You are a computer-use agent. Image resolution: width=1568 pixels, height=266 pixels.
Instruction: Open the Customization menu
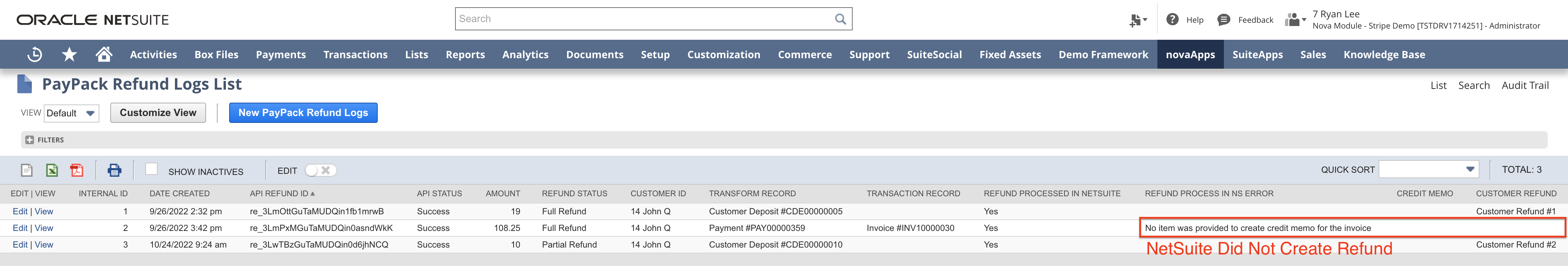[x=724, y=54]
